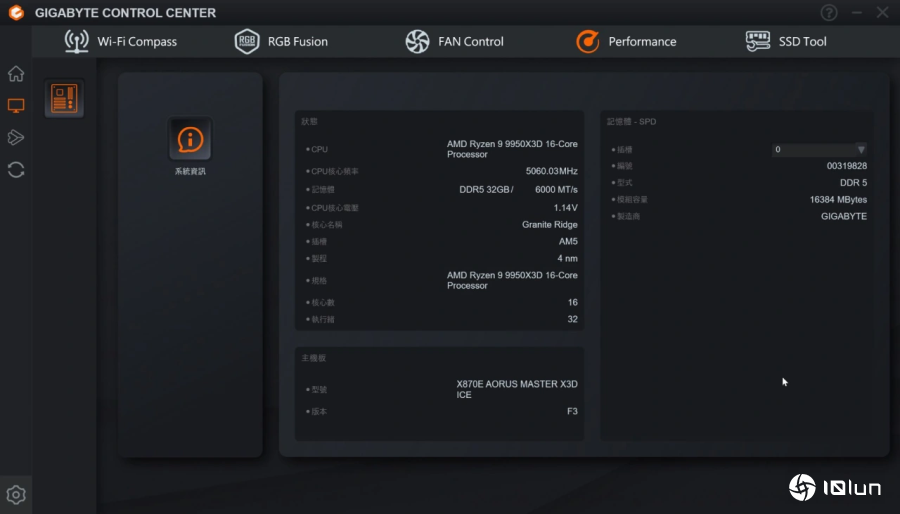Click the RGB Fusion hexagon icon

tap(247, 41)
